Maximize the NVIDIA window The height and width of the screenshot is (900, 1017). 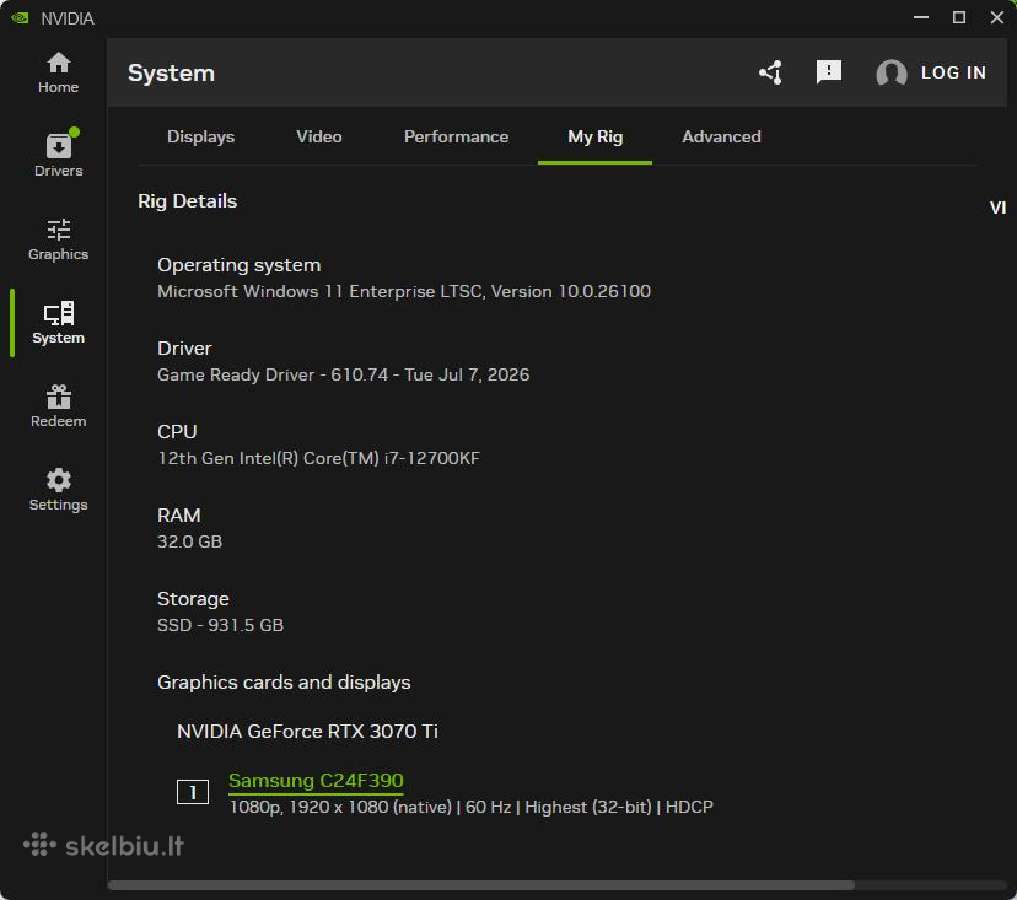click(x=959, y=18)
